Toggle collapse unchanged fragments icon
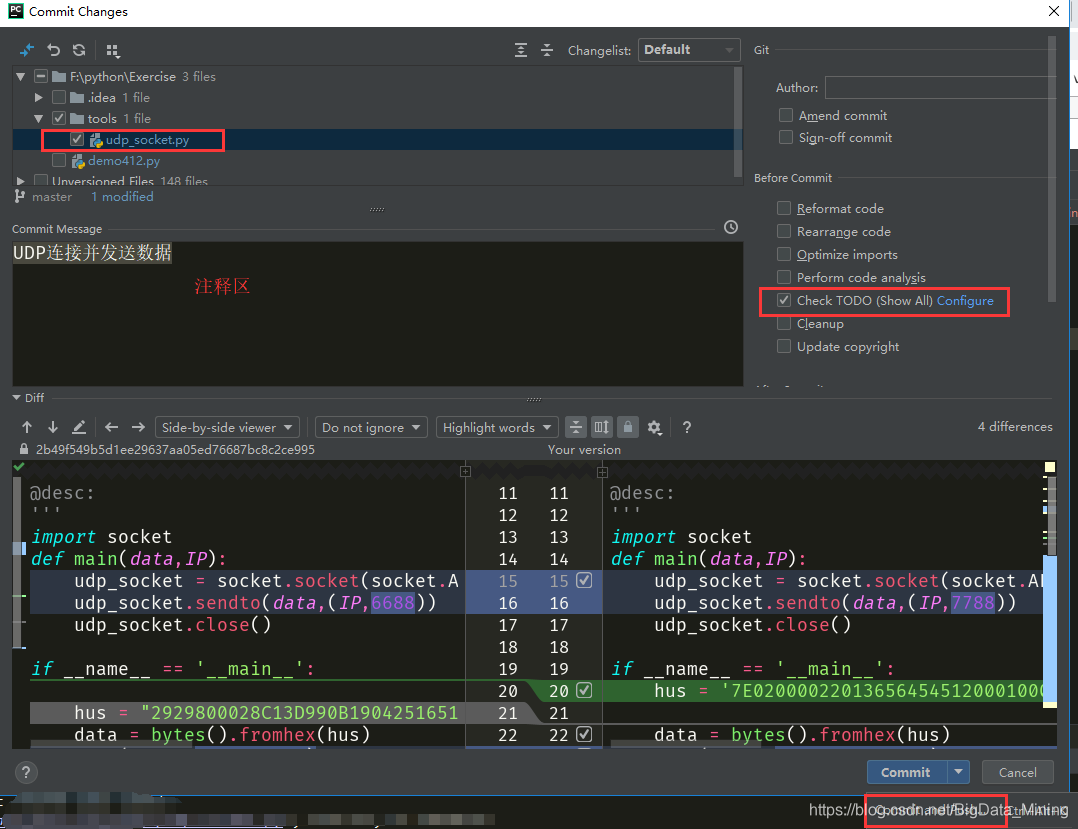 pos(575,428)
